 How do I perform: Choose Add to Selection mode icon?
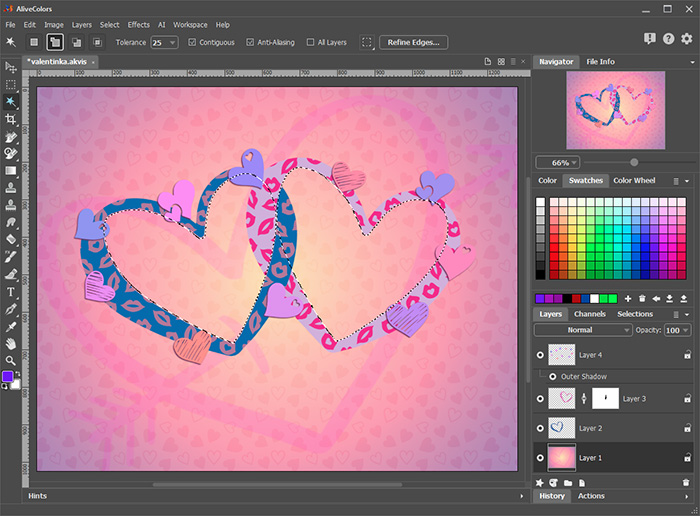tap(55, 42)
